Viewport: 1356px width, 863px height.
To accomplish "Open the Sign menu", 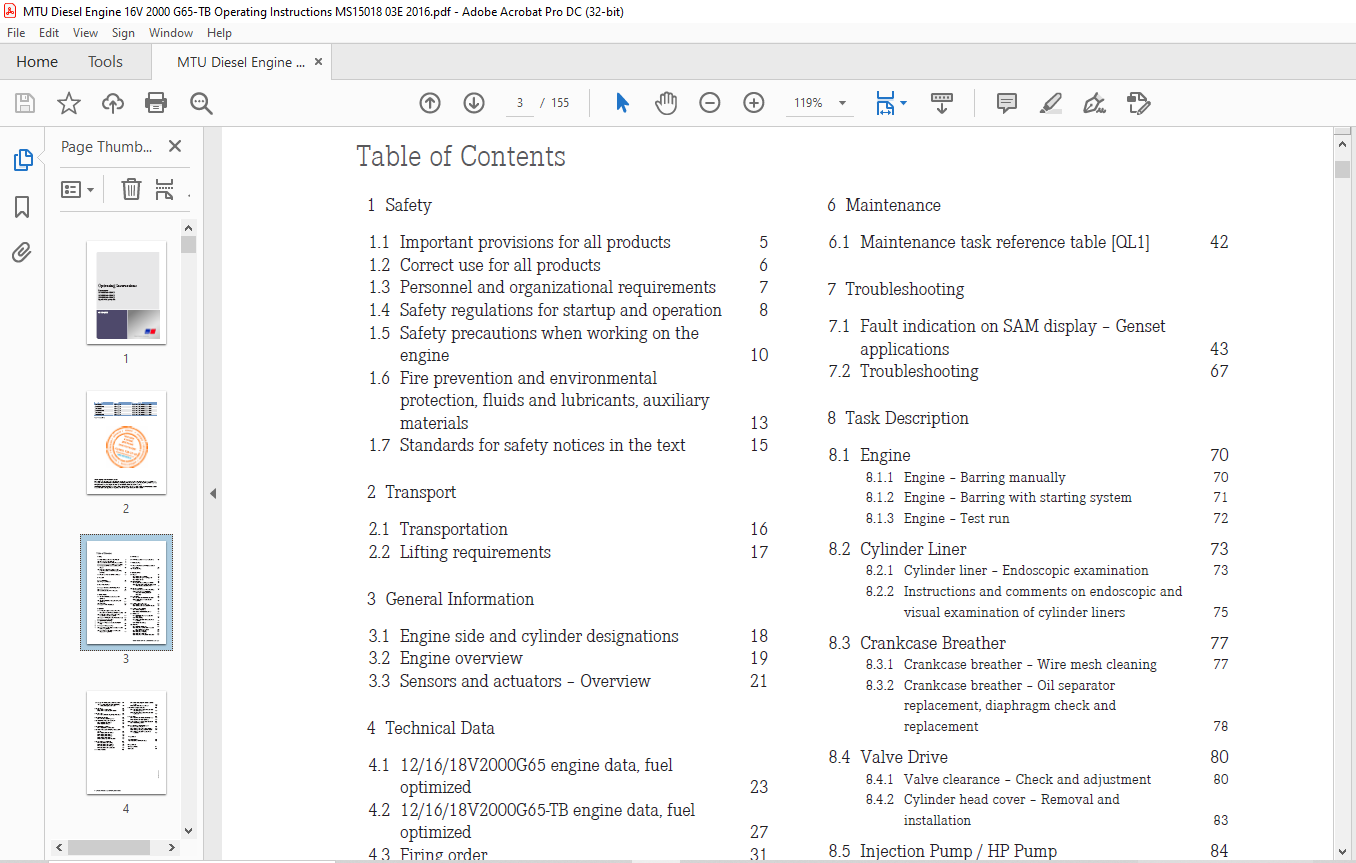I will (123, 33).
